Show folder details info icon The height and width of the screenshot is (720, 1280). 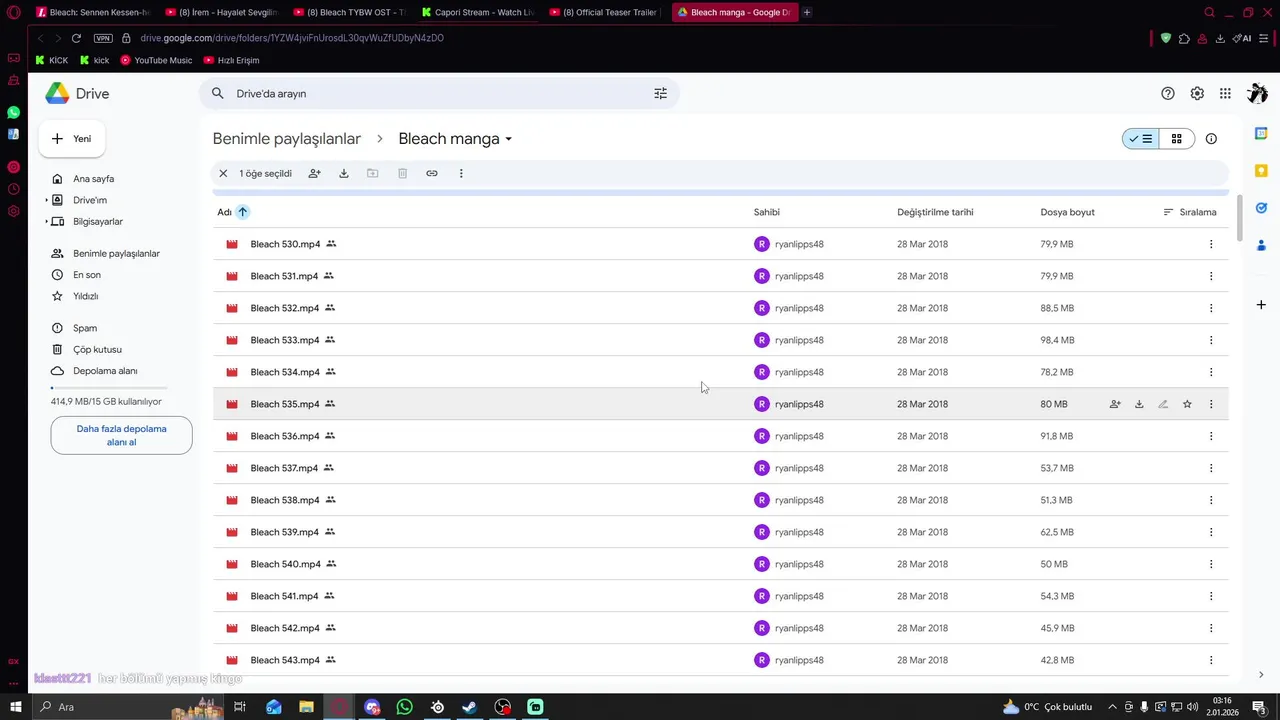[1211, 139]
